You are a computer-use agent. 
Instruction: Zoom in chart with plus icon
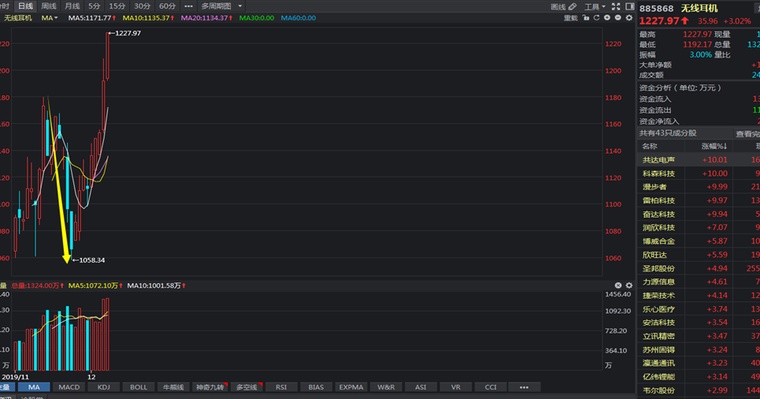[607, 18]
